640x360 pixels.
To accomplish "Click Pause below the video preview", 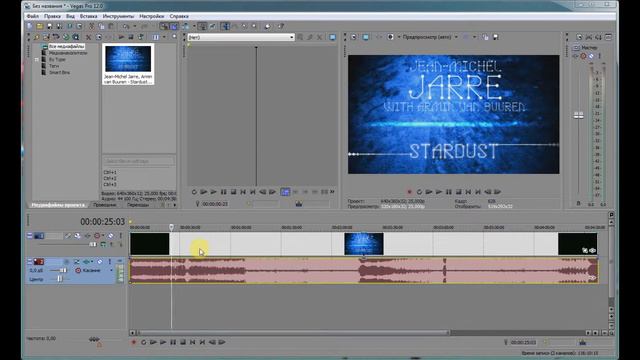I will (x=449, y=192).
